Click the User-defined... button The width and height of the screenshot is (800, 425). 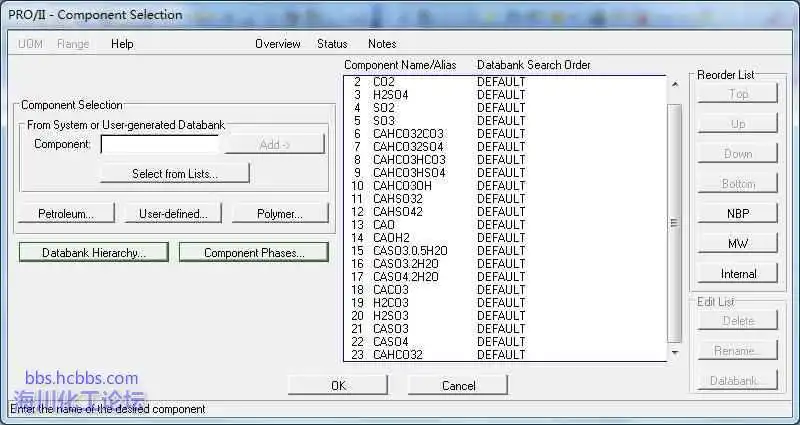point(173,214)
